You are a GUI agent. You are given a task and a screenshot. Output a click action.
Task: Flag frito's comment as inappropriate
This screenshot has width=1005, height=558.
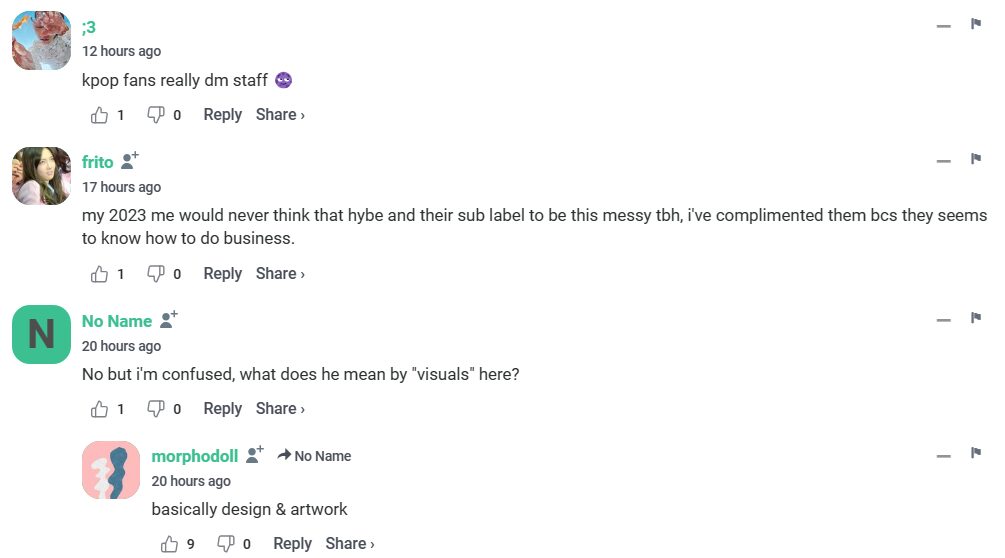click(976, 160)
